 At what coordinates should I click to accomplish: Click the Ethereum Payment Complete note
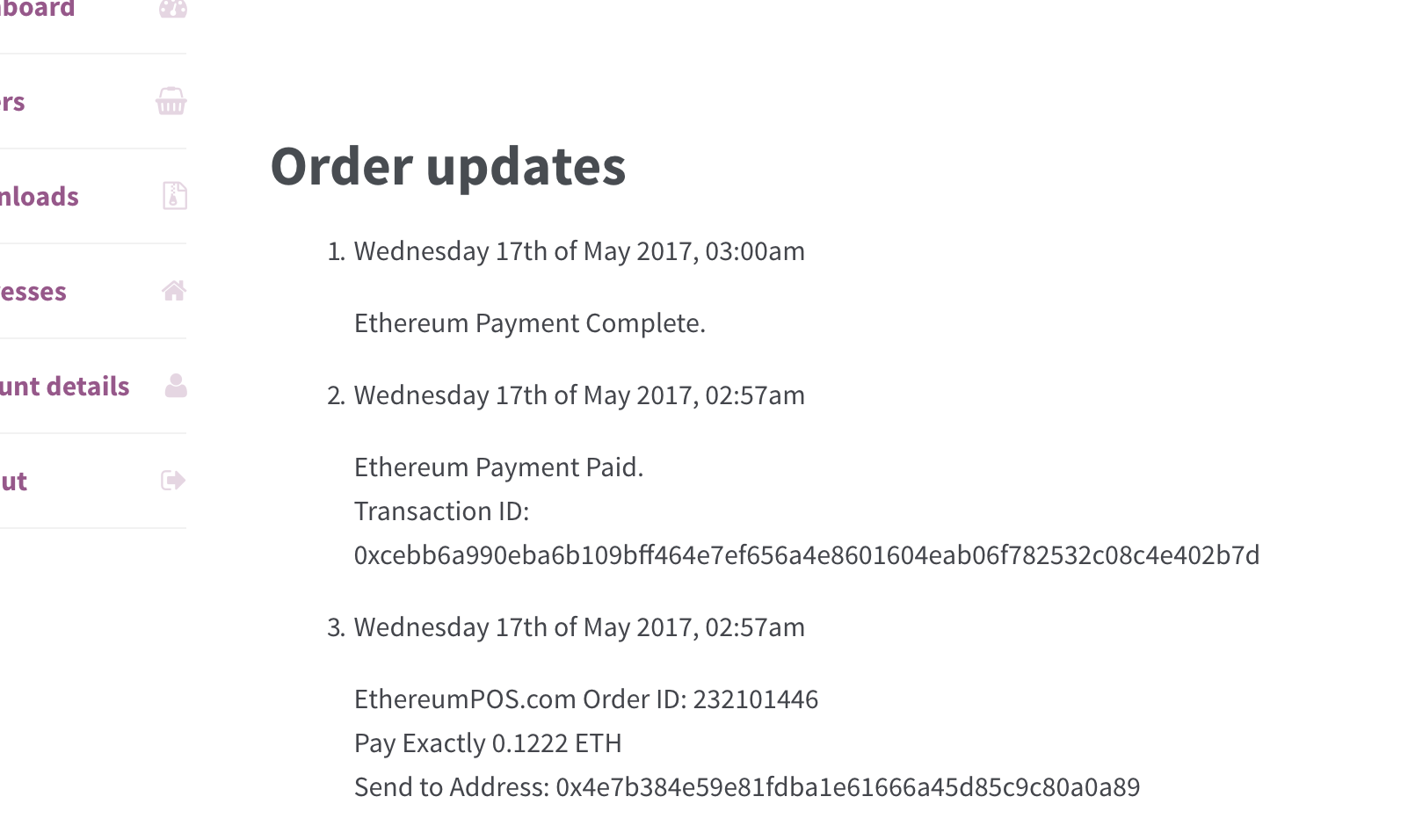(530, 323)
